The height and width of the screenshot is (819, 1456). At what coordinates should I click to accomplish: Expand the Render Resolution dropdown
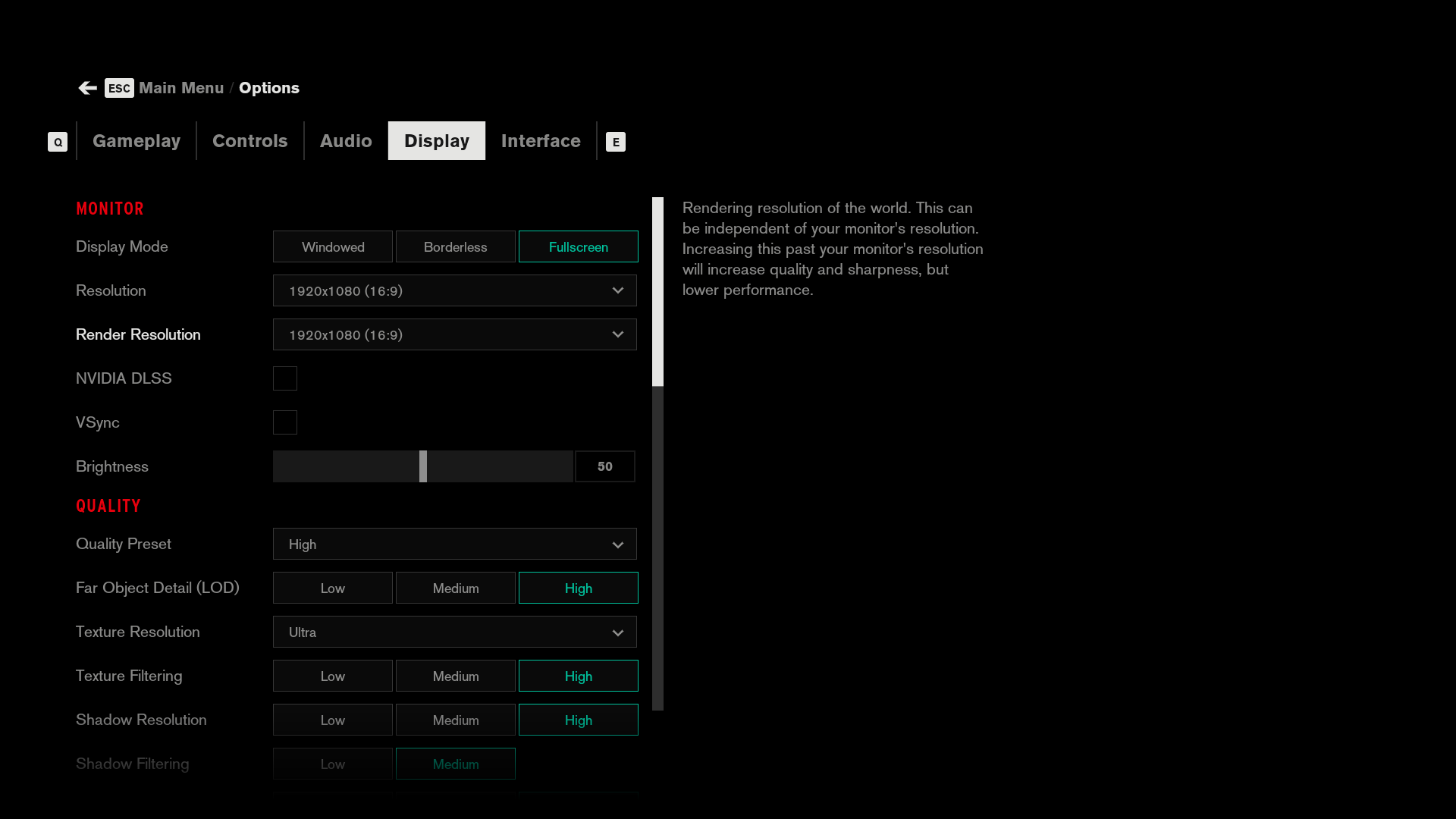(x=454, y=335)
